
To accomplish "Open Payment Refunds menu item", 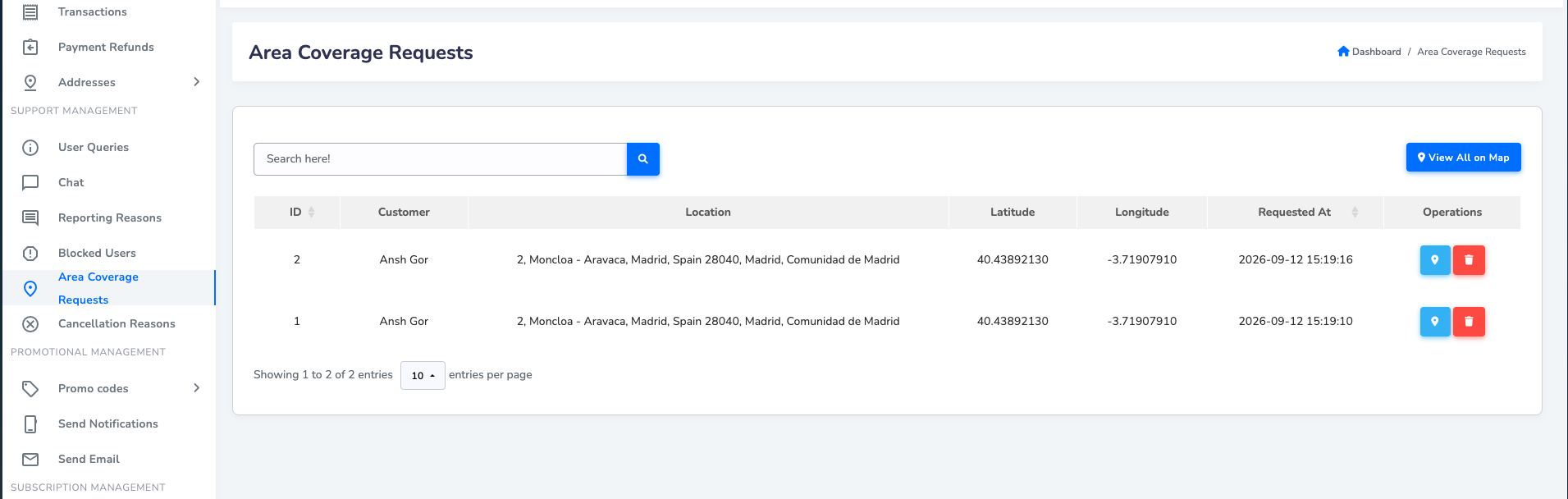I will (106, 48).
